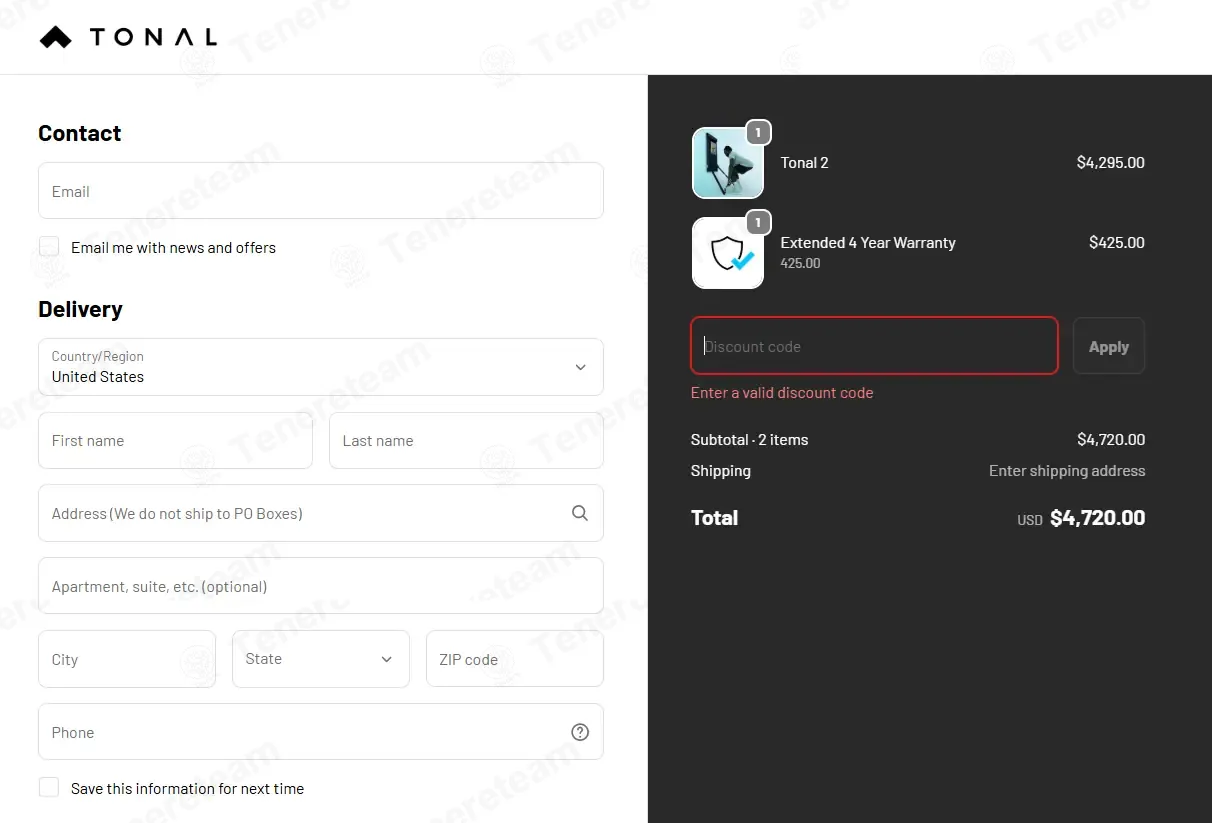This screenshot has height=823, width=1212.
Task: Click the USD currency label
Action: (1030, 520)
